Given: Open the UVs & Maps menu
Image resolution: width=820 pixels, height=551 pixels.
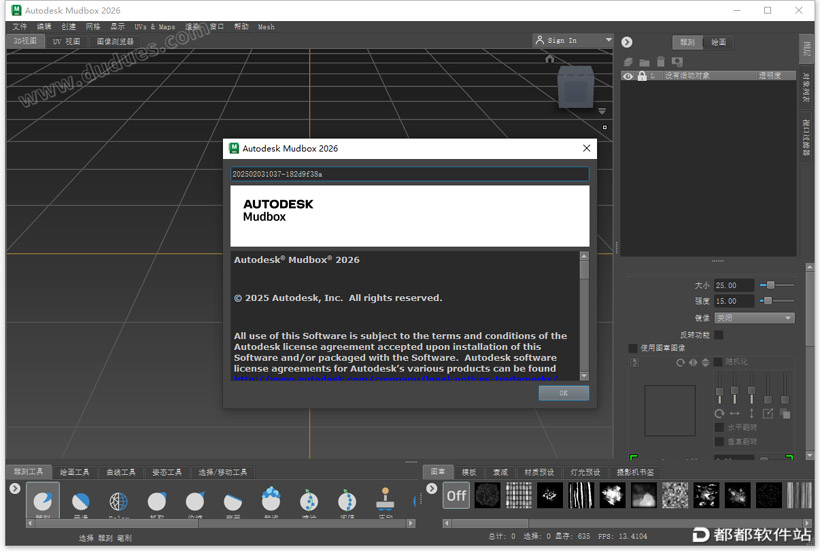Looking at the screenshot, I should coord(155,27).
